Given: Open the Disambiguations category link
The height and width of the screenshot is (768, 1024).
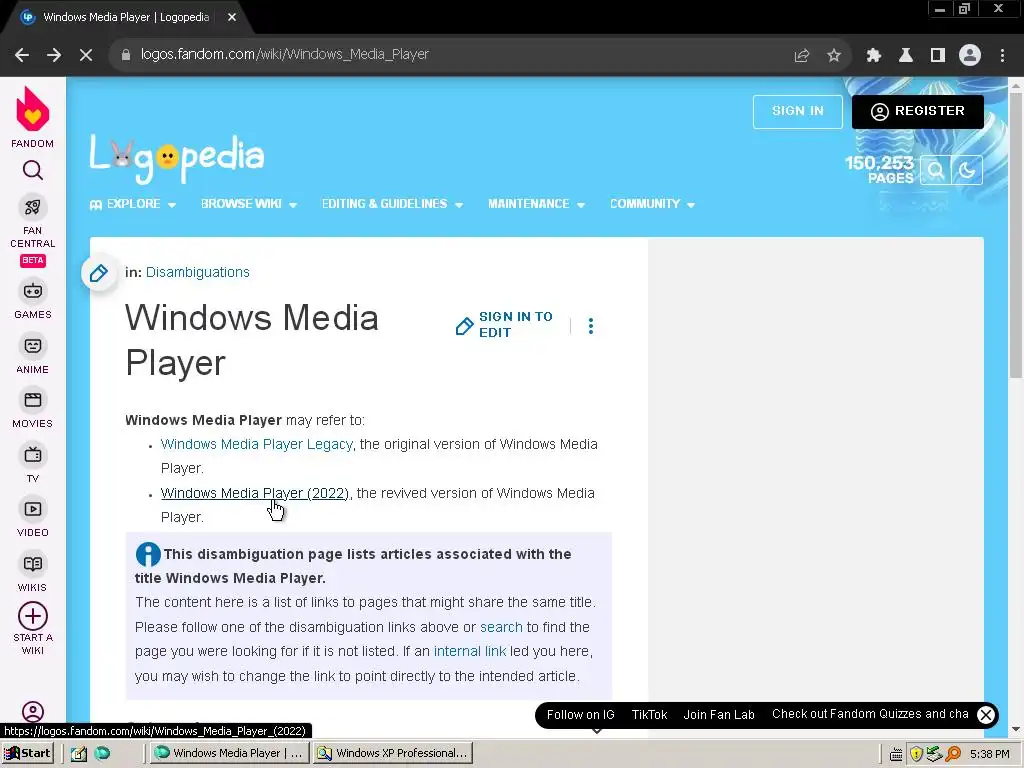Looking at the screenshot, I should [x=197, y=272].
